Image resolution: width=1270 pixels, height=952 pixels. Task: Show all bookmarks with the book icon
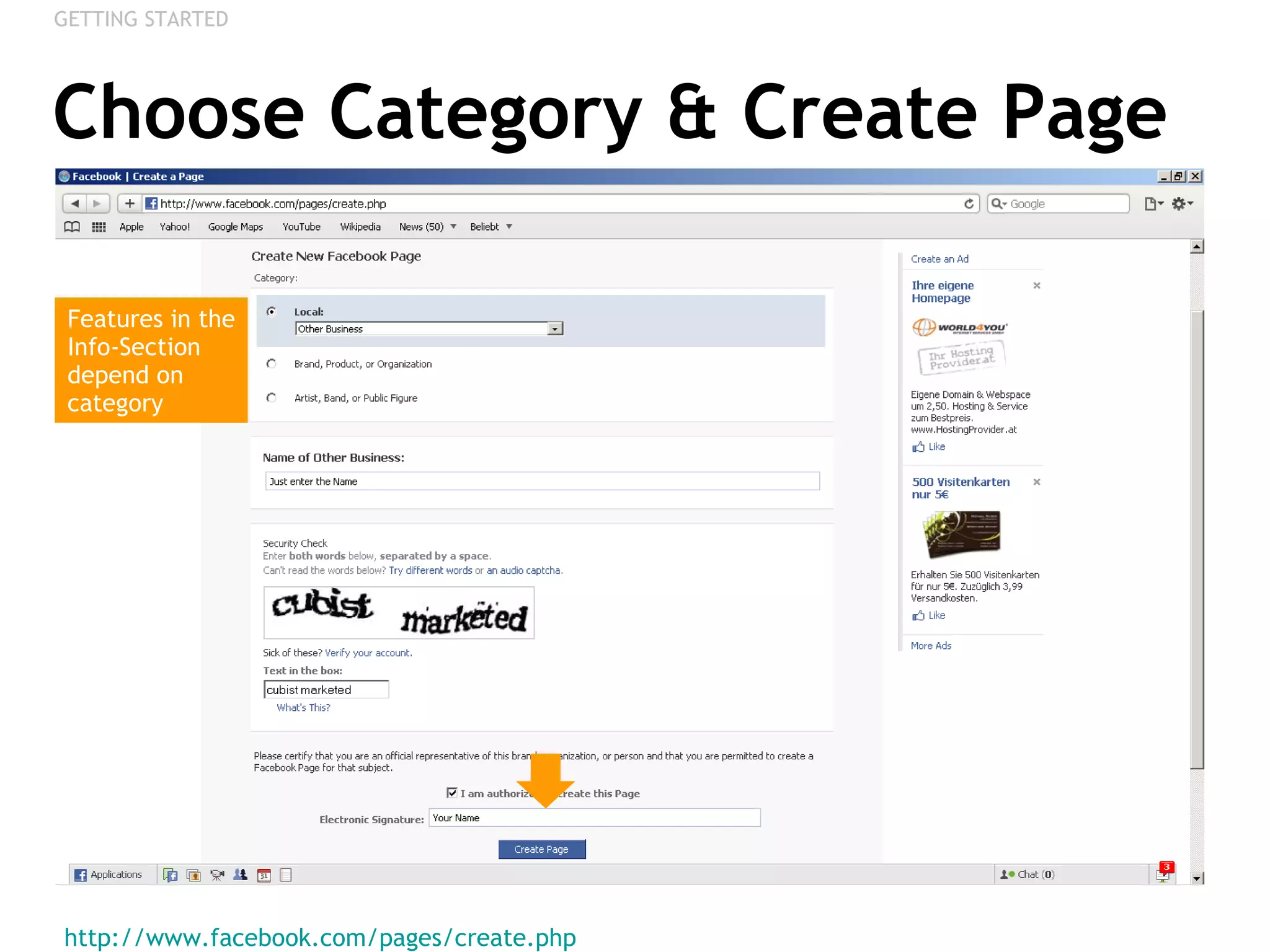pos(72,227)
